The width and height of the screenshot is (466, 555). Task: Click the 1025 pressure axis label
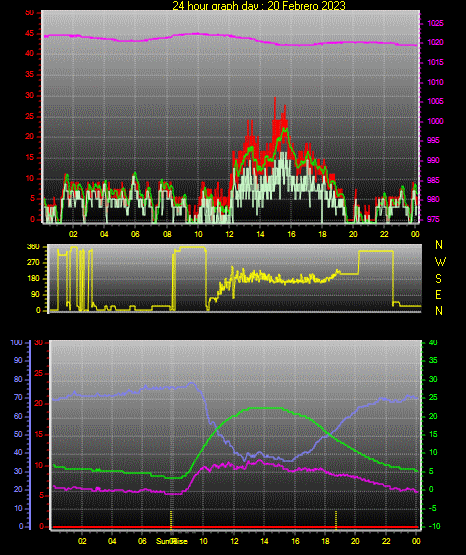point(435,23)
